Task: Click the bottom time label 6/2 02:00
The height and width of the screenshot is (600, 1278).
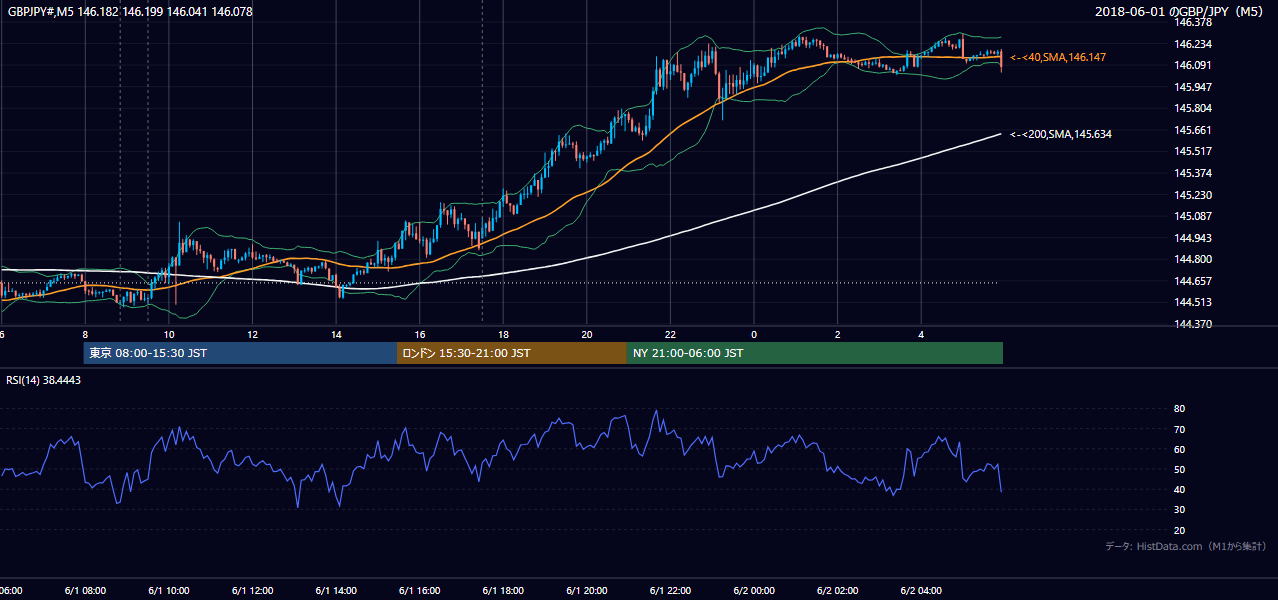Action: (x=838, y=591)
